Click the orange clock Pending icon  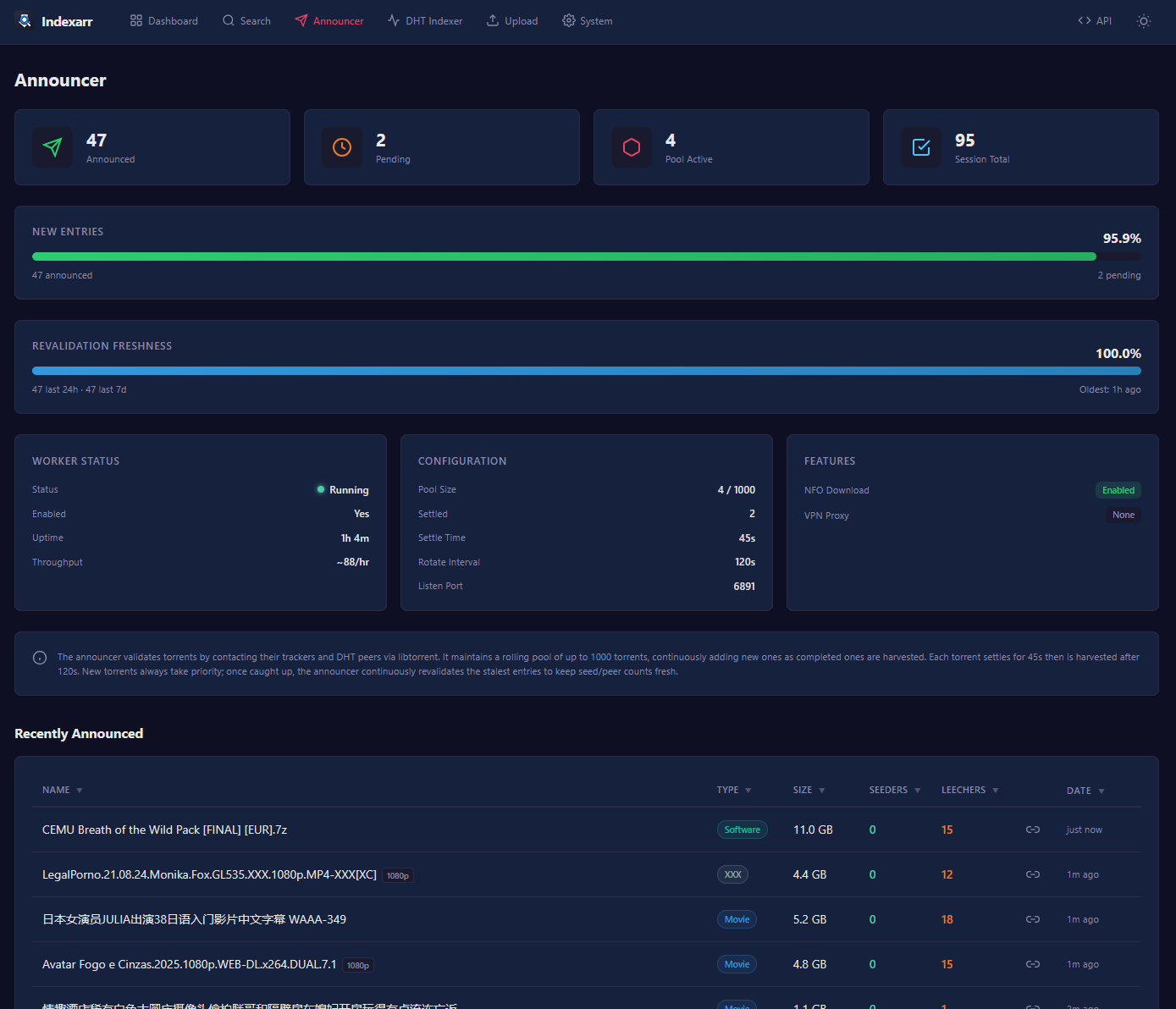[342, 147]
